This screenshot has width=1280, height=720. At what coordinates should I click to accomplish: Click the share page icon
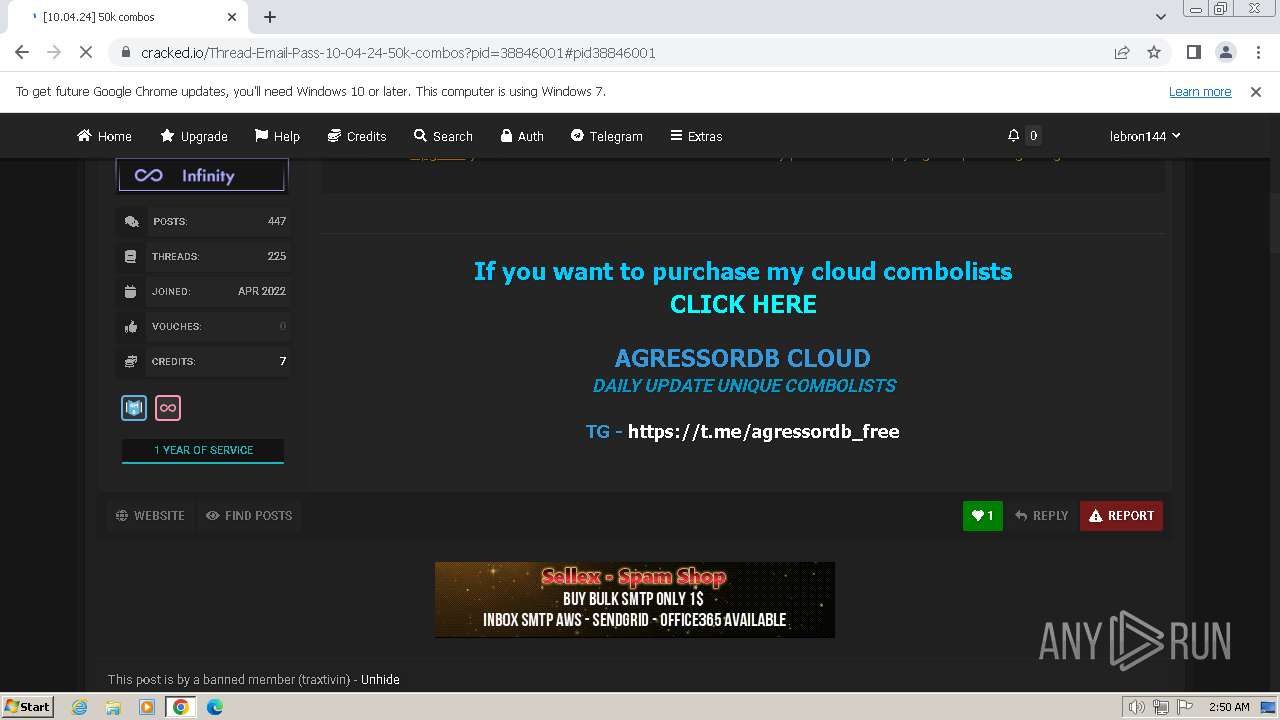(x=1122, y=52)
